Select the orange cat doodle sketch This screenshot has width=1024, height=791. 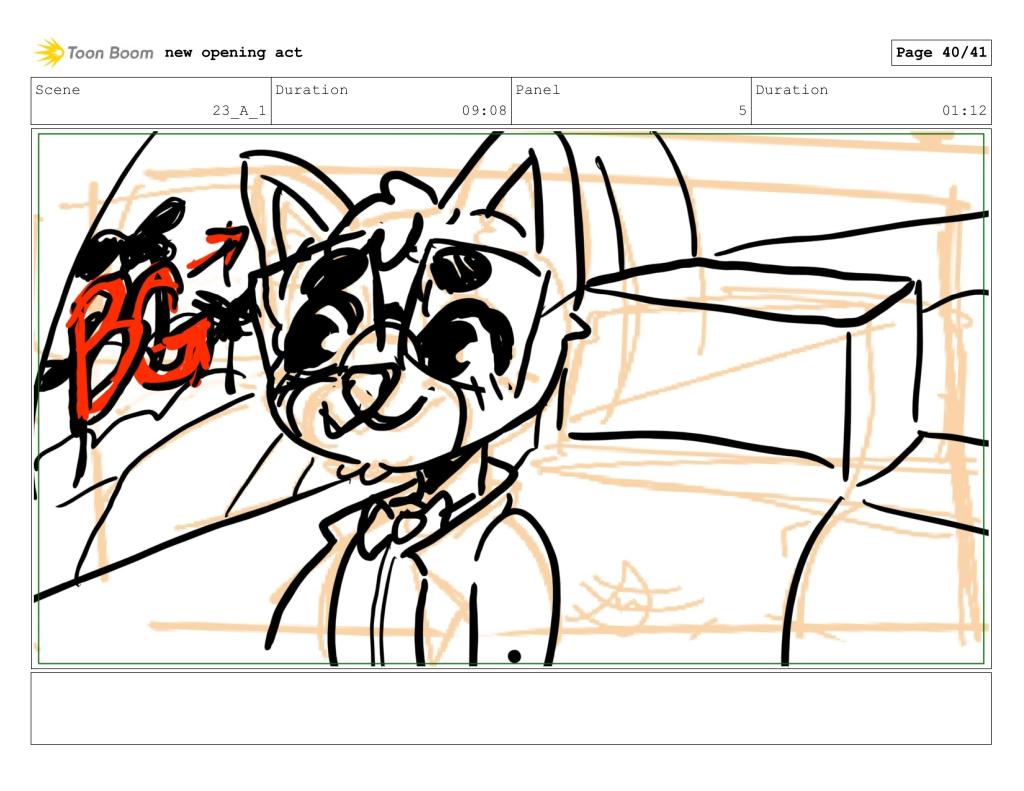628,598
